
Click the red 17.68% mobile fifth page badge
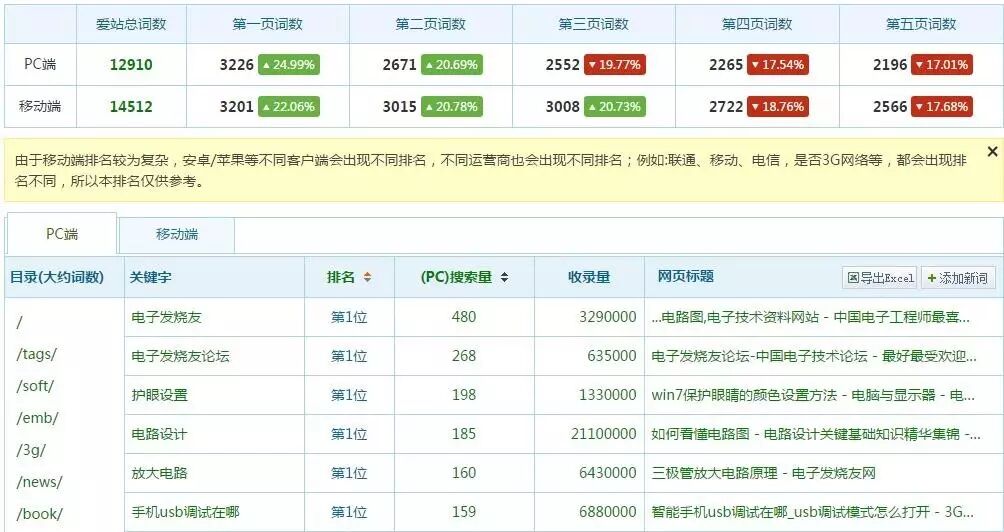coord(942,106)
